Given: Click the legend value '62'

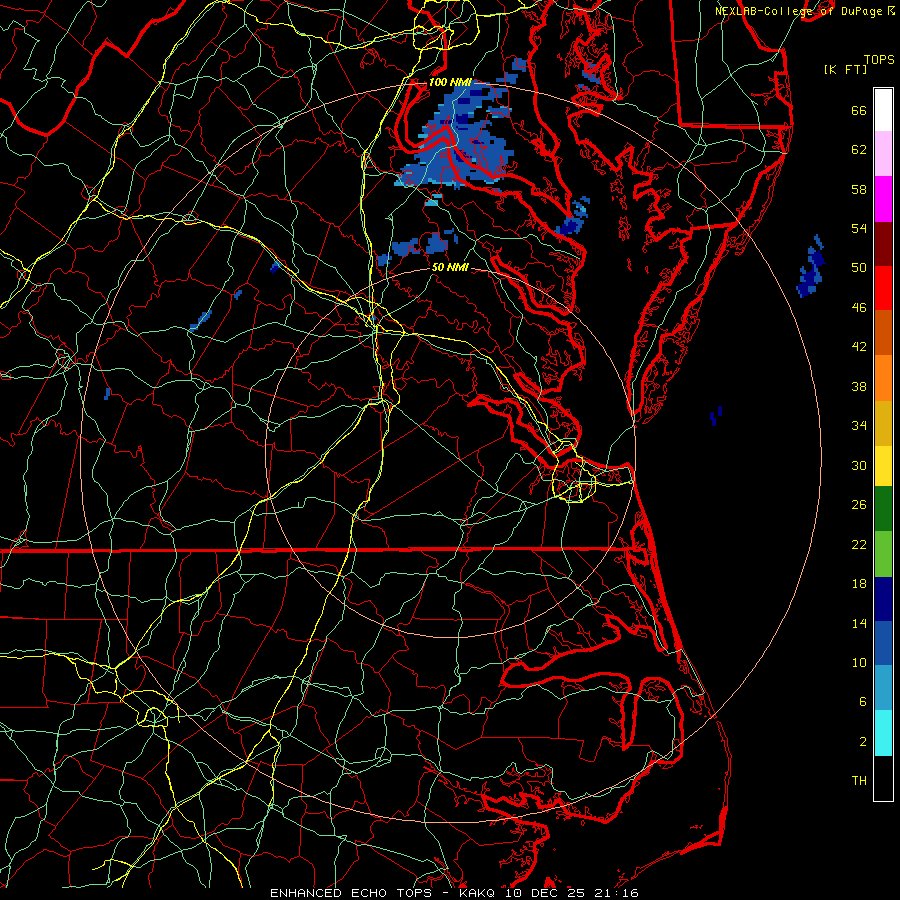Looking at the screenshot, I should [x=859, y=150].
